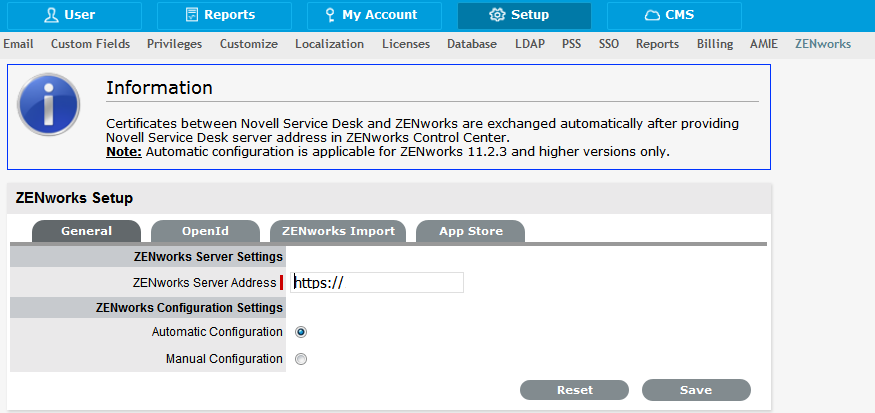Click the CMS cloud icon

(652, 15)
